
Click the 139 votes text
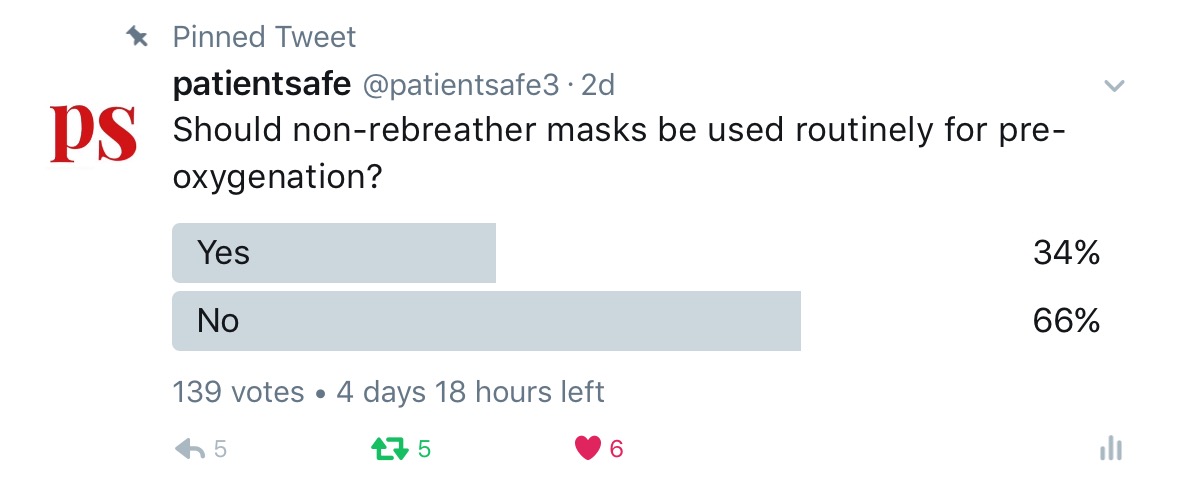click(x=238, y=392)
